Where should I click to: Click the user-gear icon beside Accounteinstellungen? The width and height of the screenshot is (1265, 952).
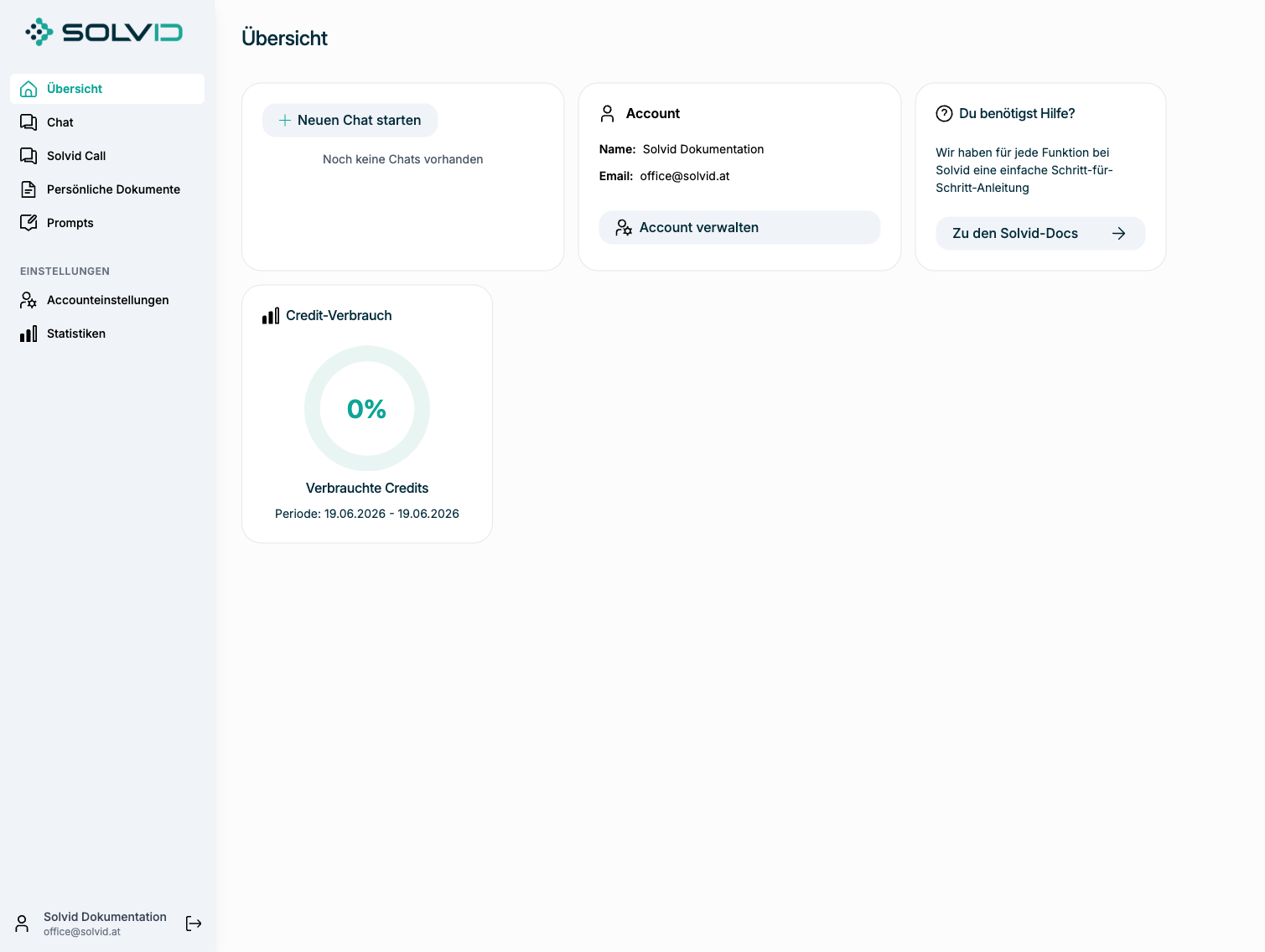(29, 300)
